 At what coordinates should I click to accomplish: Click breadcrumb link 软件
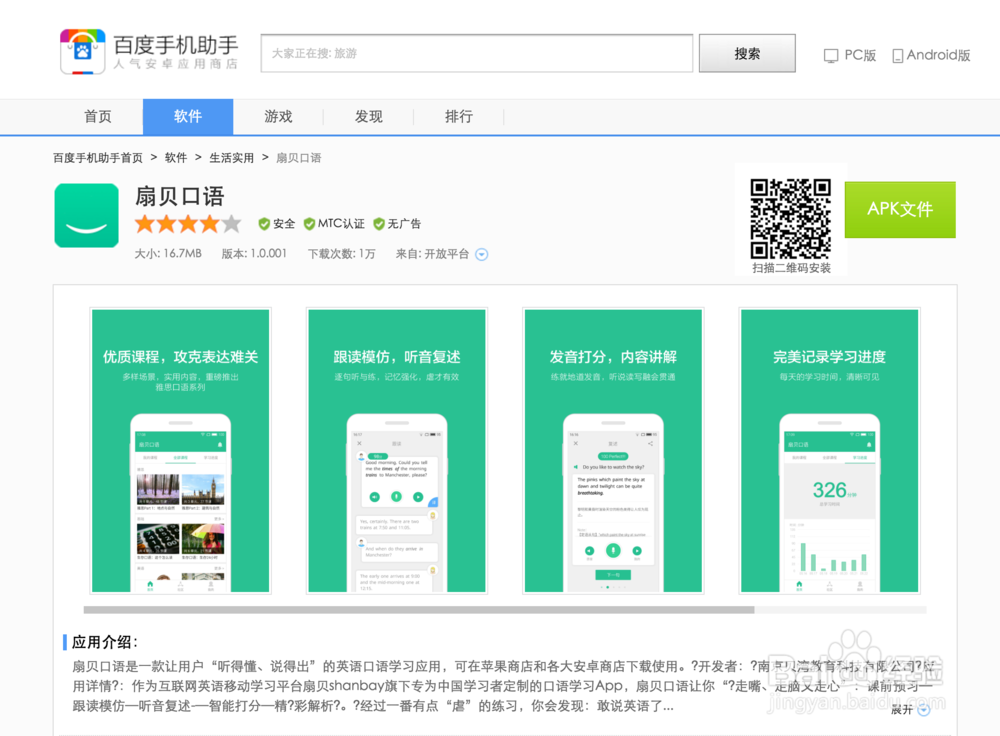click(176, 158)
